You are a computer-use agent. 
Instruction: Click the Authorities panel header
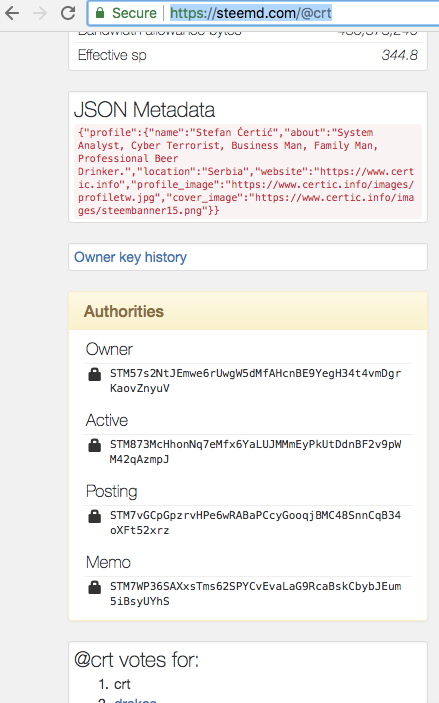pos(248,311)
